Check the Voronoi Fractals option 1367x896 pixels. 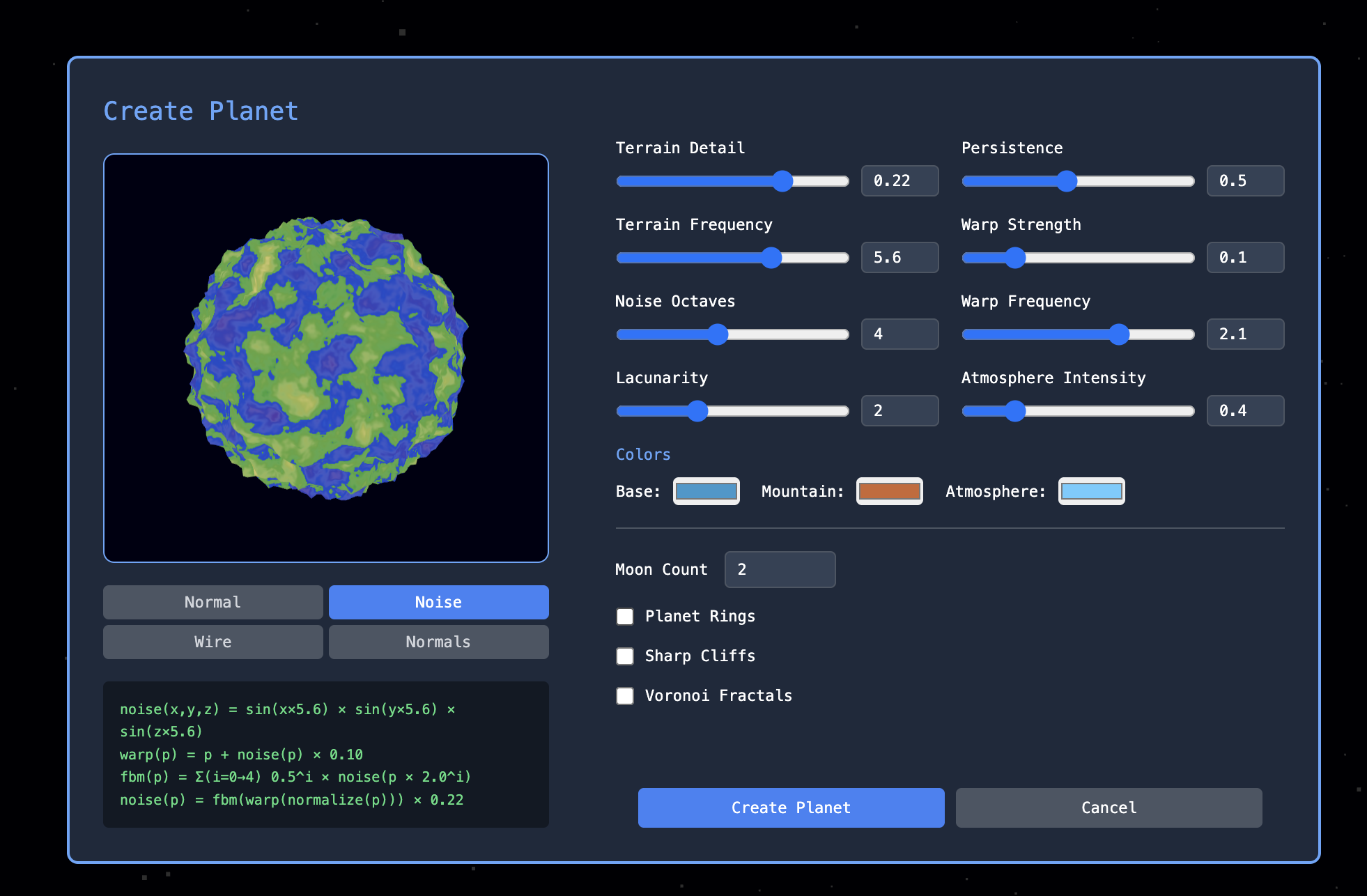click(x=625, y=696)
